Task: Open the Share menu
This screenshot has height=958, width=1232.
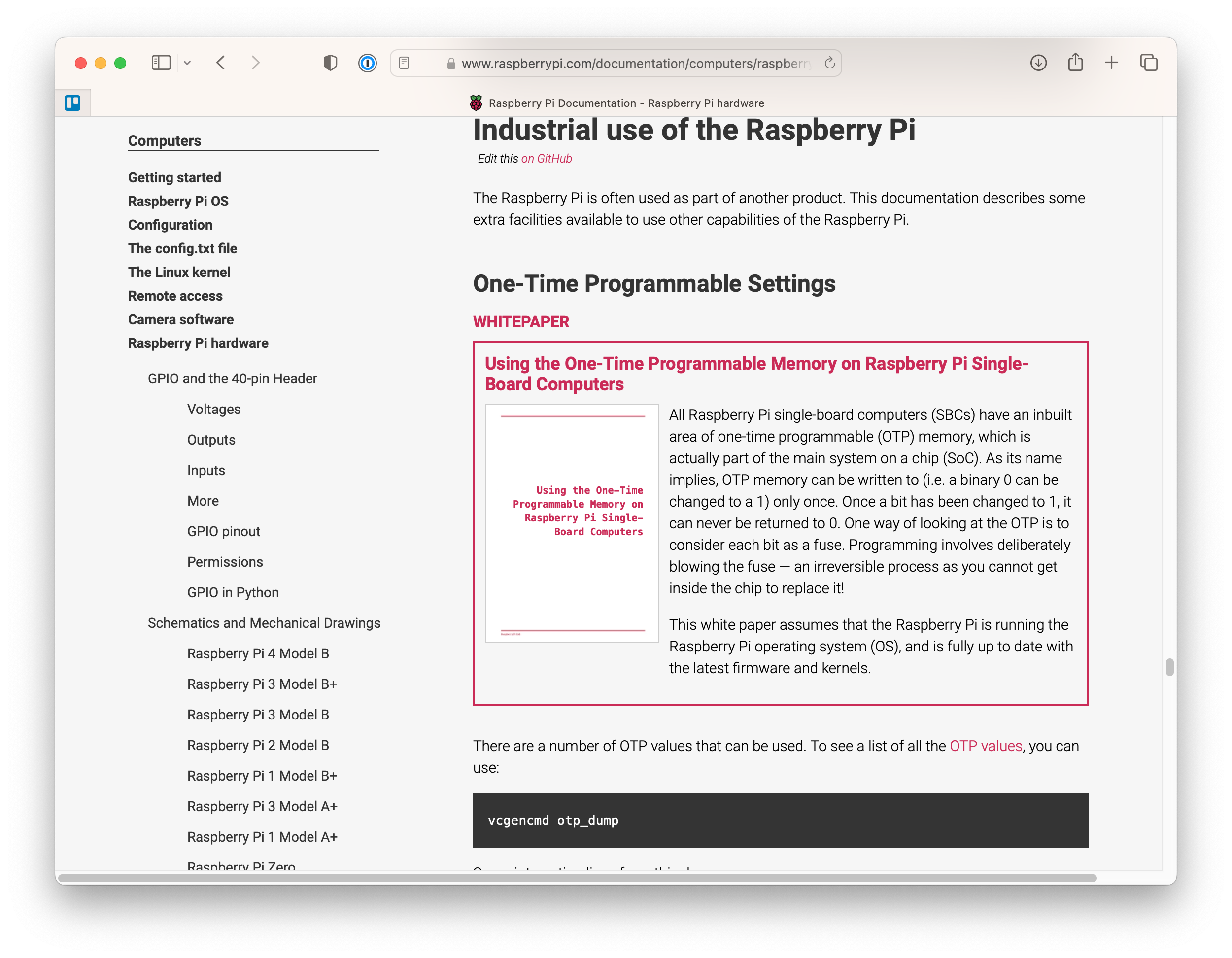Action: pyautogui.click(x=1075, y=63)
